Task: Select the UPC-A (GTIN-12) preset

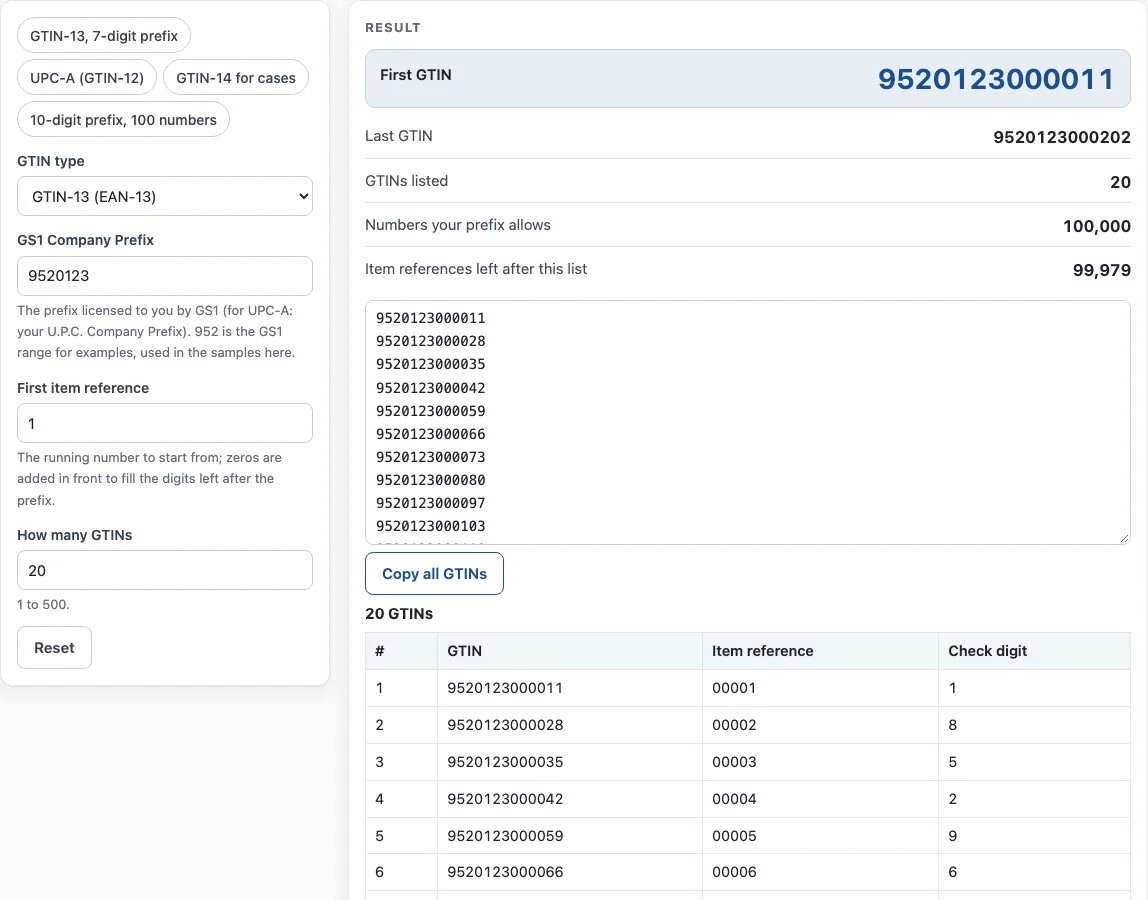Action: click(x=87, y=78)
